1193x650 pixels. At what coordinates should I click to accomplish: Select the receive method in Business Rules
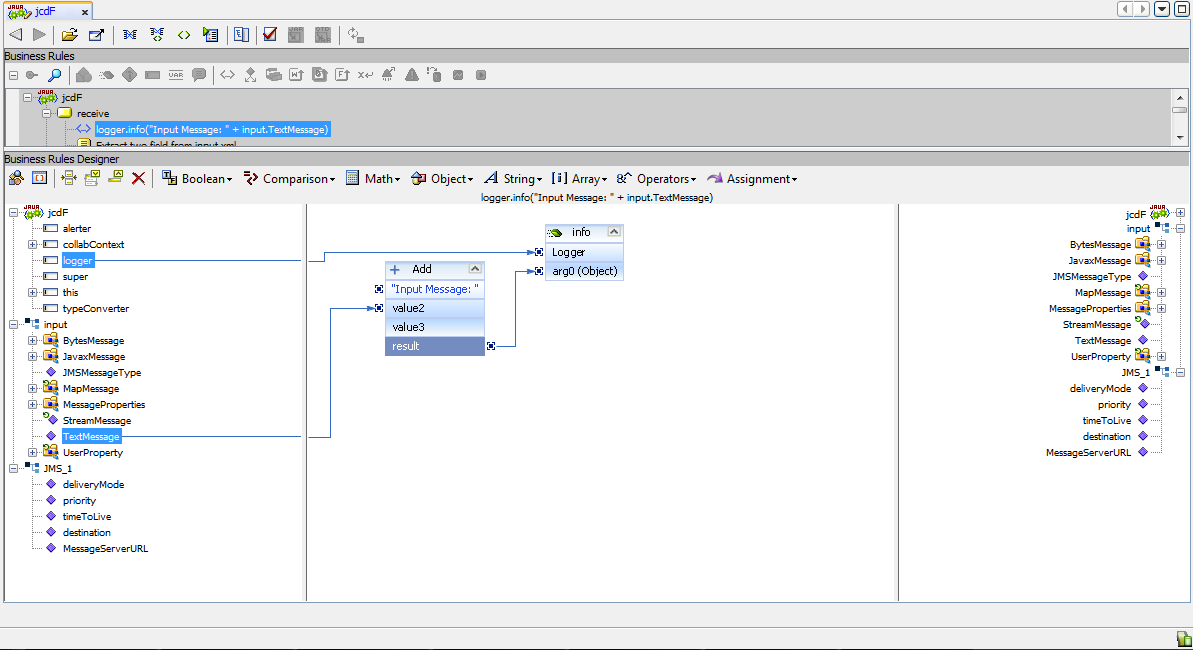click(x=93, y=113)
